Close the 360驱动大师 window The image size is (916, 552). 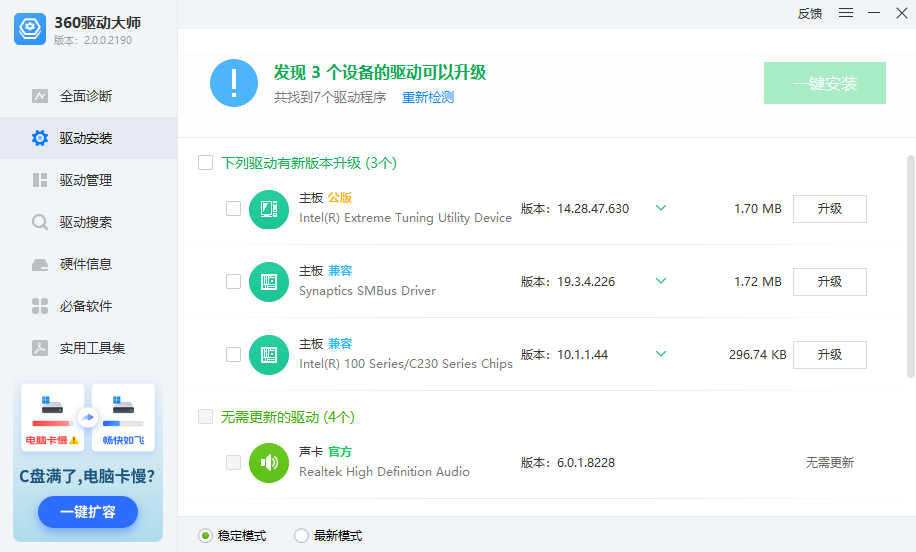902,13
